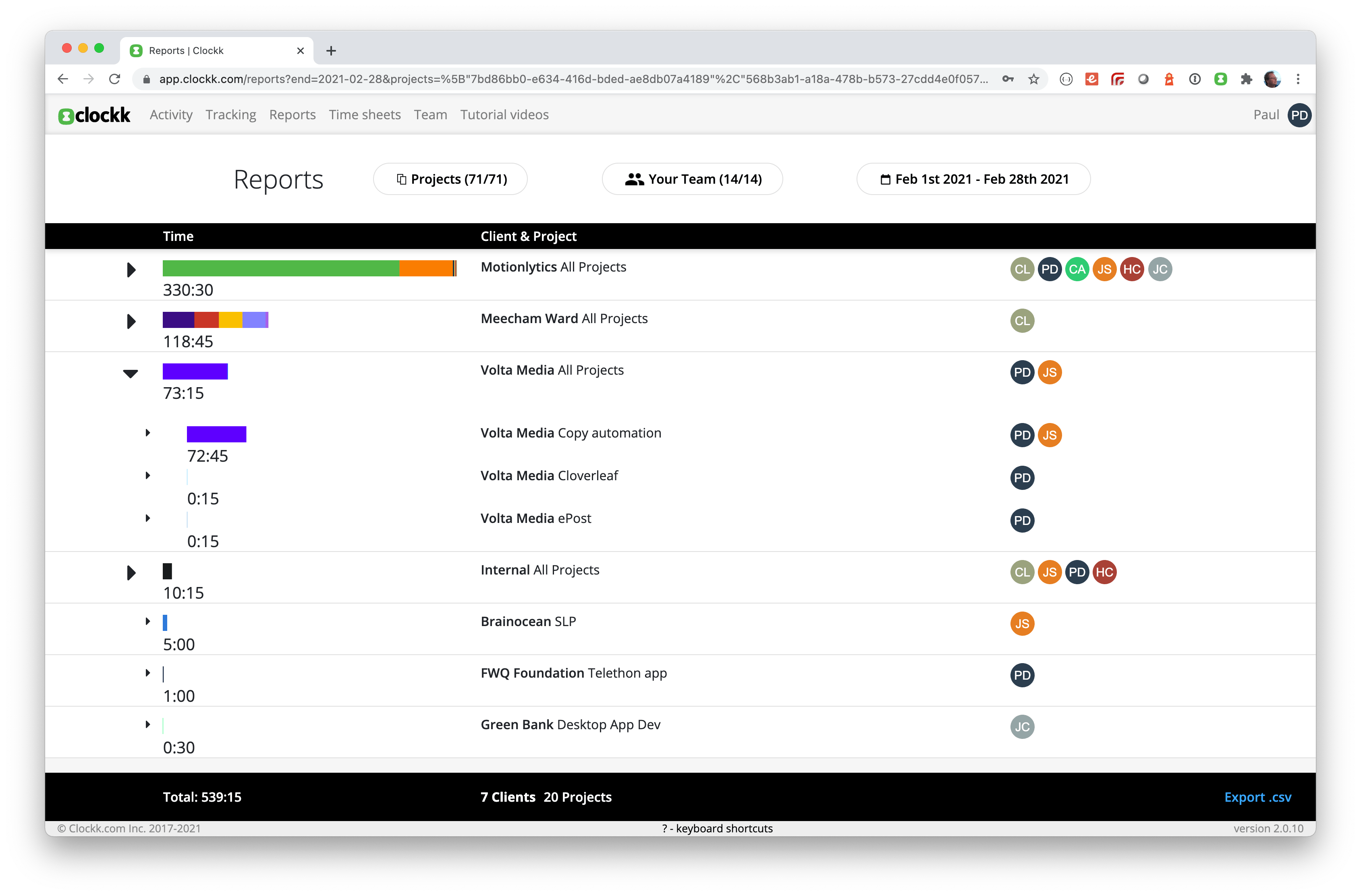The height and width of the screenshot is (896, 1361).
Task: Click the Total: 539:15 footer text
Action: (202, 797)
